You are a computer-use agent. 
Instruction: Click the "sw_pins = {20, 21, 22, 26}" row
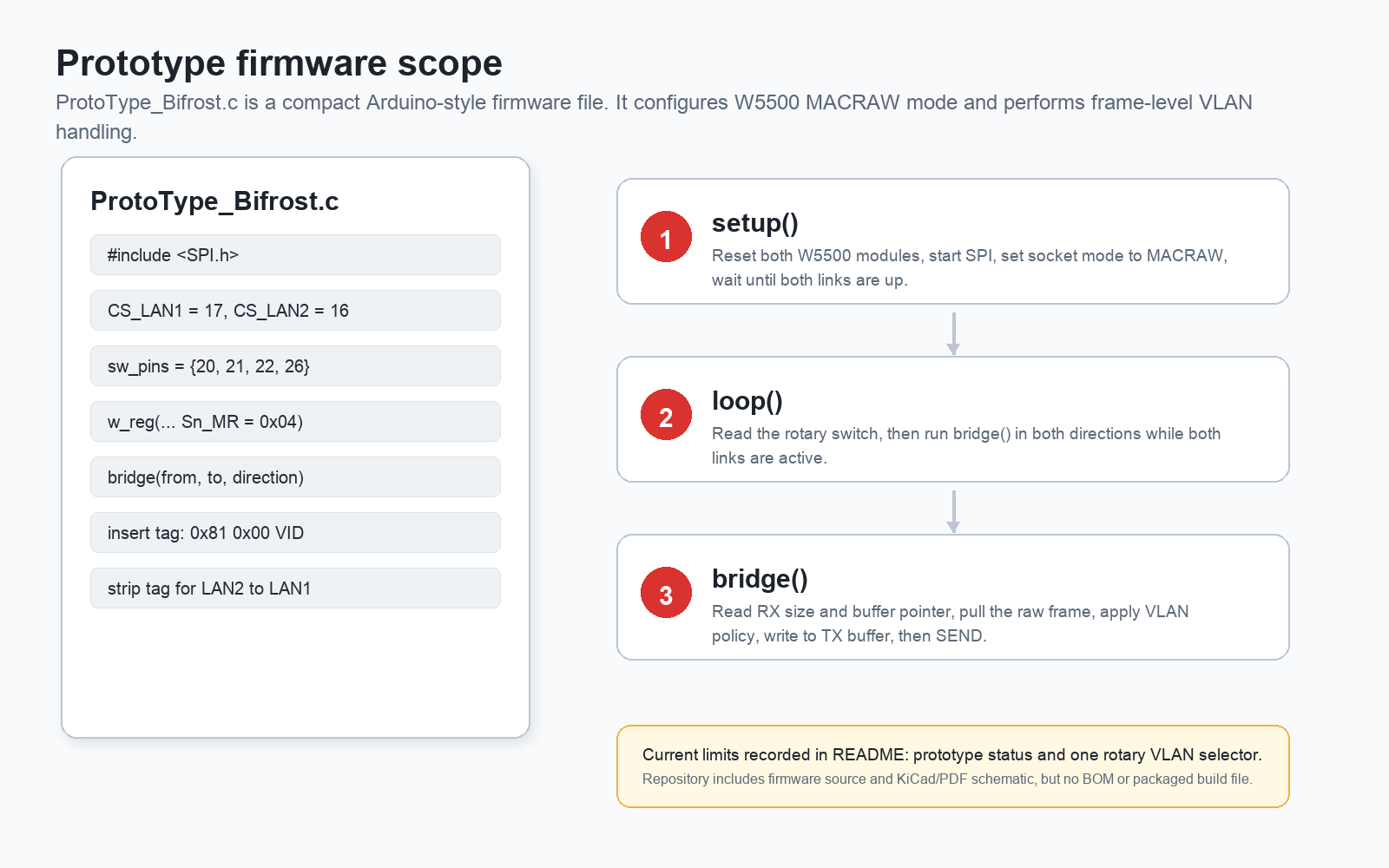pos(295,366)
